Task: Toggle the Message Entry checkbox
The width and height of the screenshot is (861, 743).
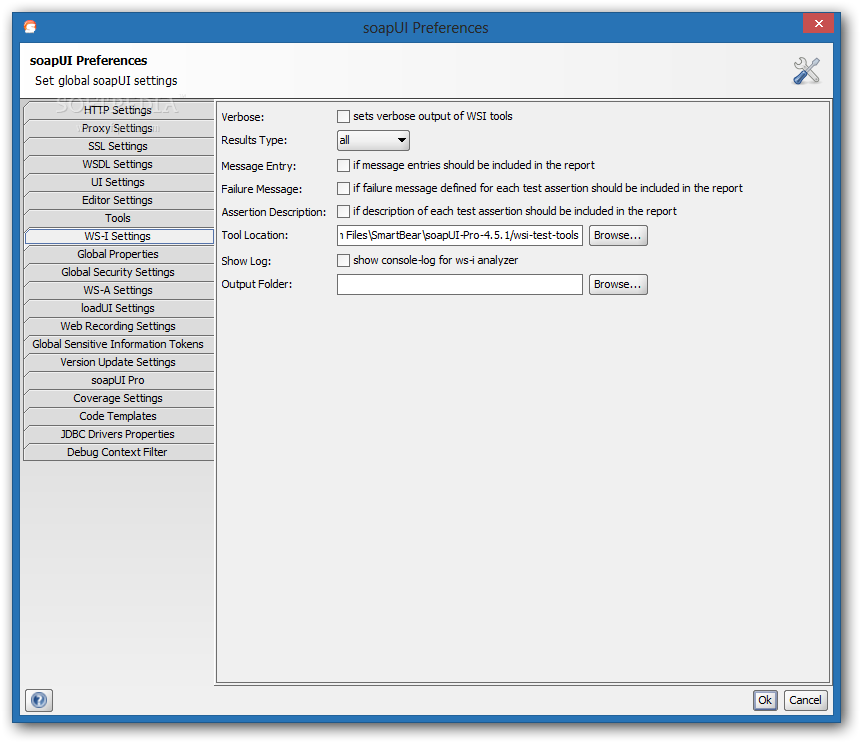Action: 343,165
